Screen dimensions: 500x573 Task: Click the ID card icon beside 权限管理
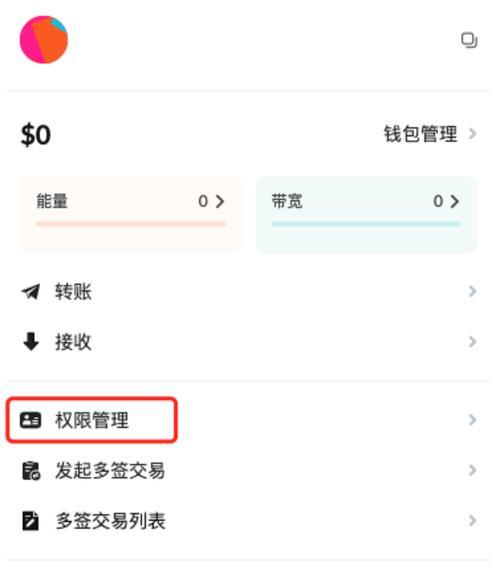click(30, 420)
